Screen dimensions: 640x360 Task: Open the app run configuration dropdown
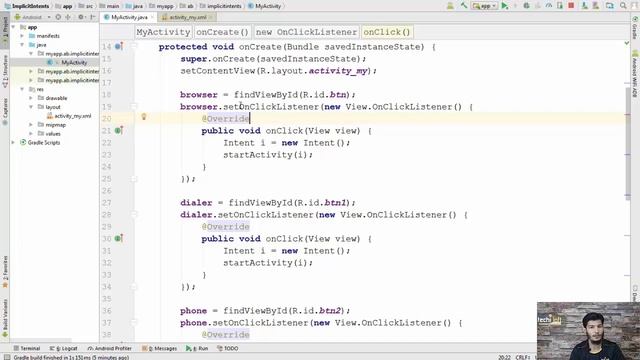[x=484, y=6]
